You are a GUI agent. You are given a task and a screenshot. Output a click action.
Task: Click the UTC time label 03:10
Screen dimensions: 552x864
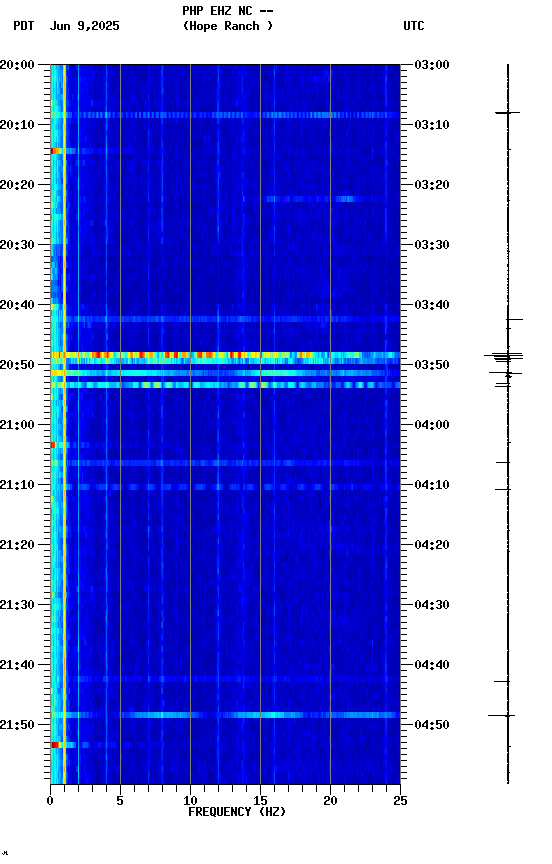[432, 125]
